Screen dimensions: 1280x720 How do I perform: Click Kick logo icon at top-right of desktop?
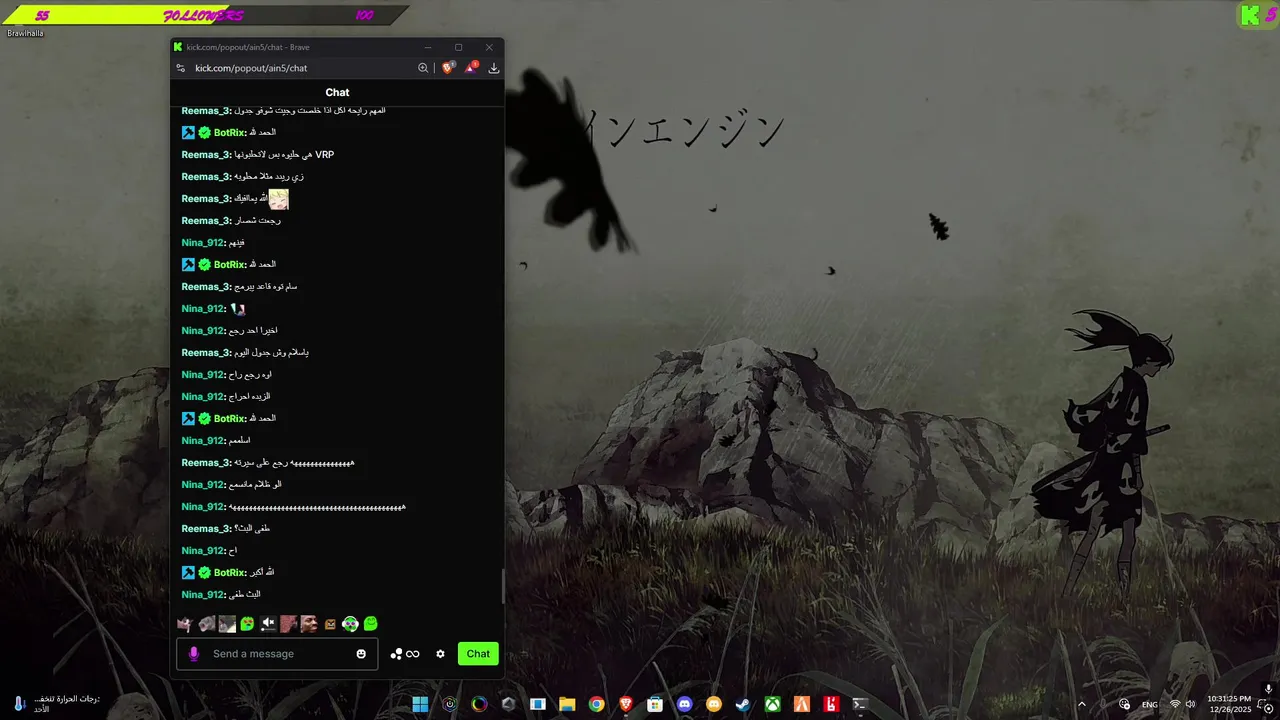click(1250, 15)
